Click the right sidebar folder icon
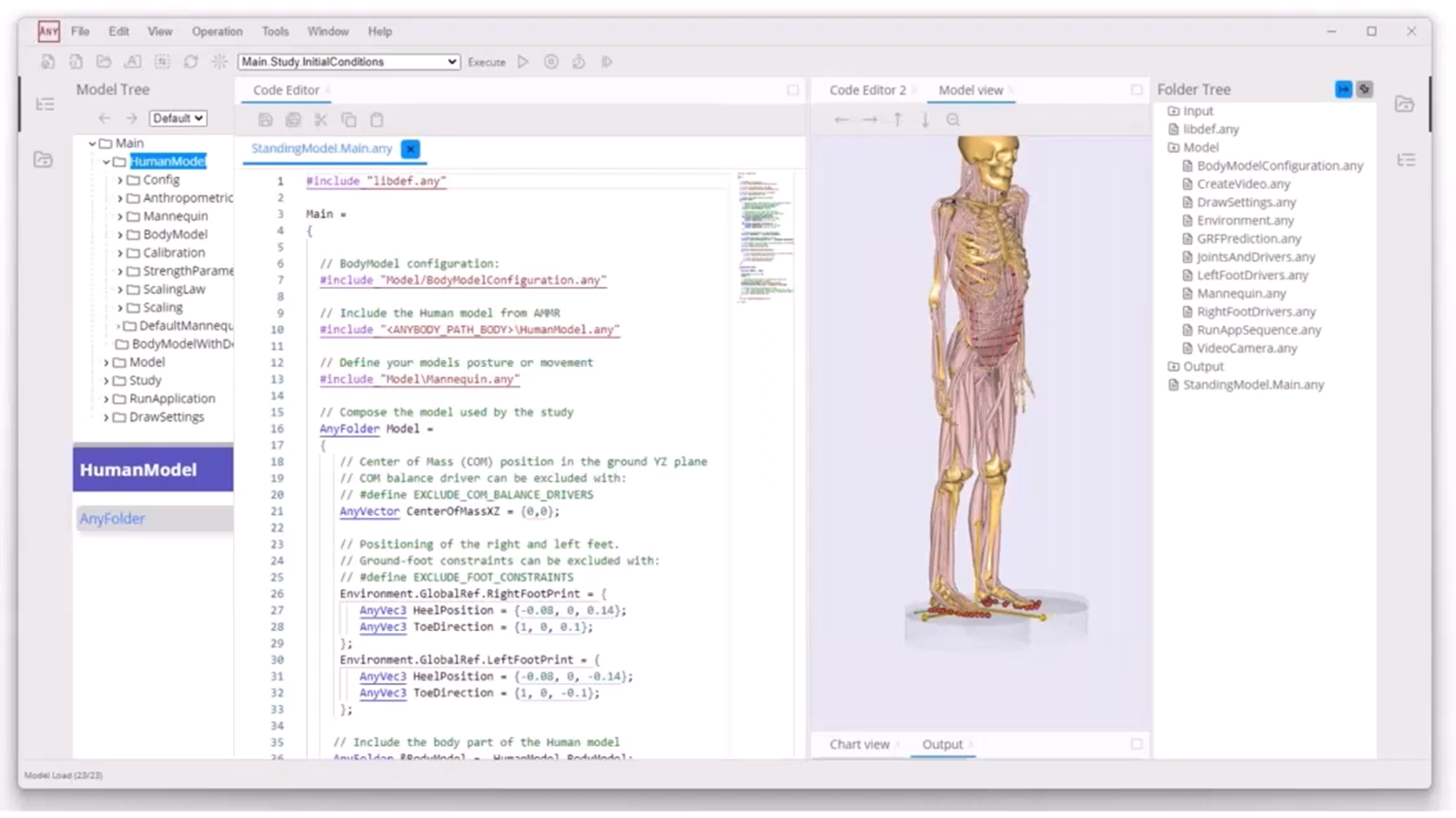 point(1405,104)
